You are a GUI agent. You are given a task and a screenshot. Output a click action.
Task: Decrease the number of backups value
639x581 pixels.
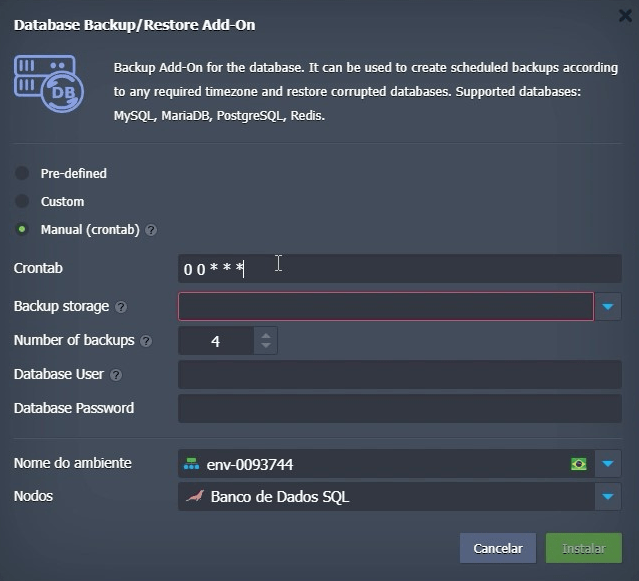click(x=266, y=346)
